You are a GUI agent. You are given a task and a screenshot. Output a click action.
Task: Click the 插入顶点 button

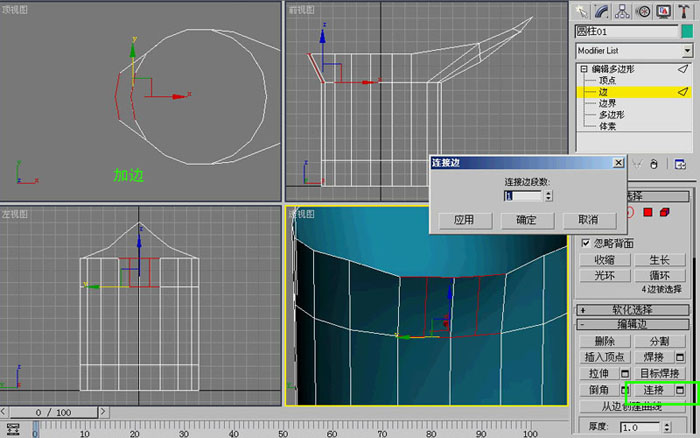604,357
